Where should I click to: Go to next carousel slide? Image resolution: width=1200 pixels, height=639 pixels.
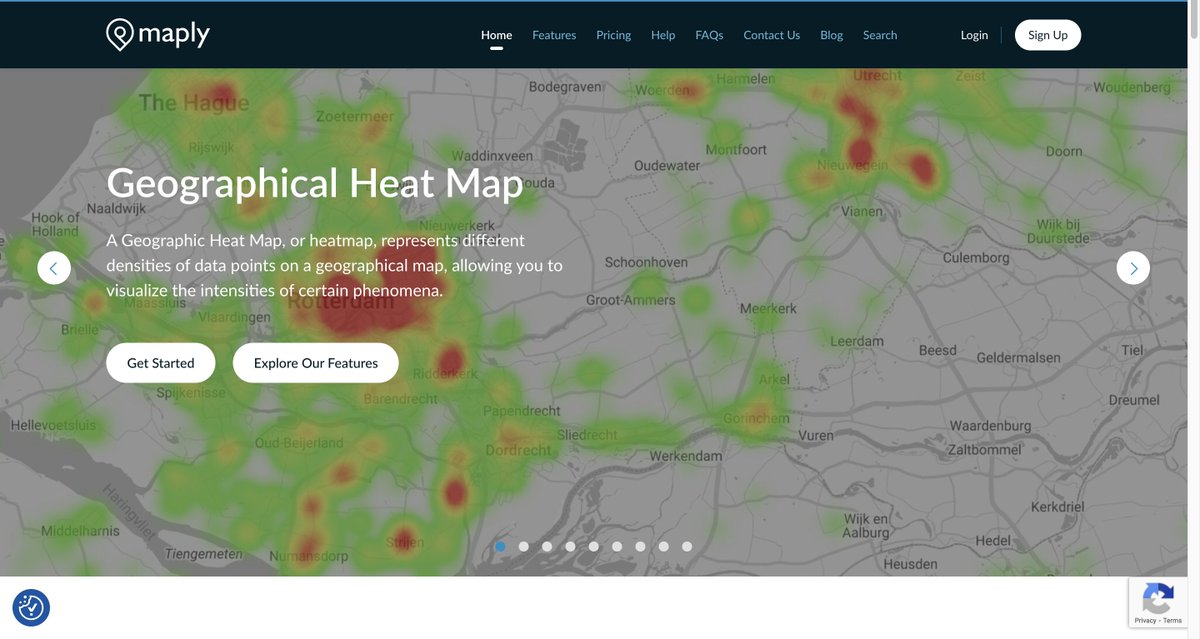1133,268
